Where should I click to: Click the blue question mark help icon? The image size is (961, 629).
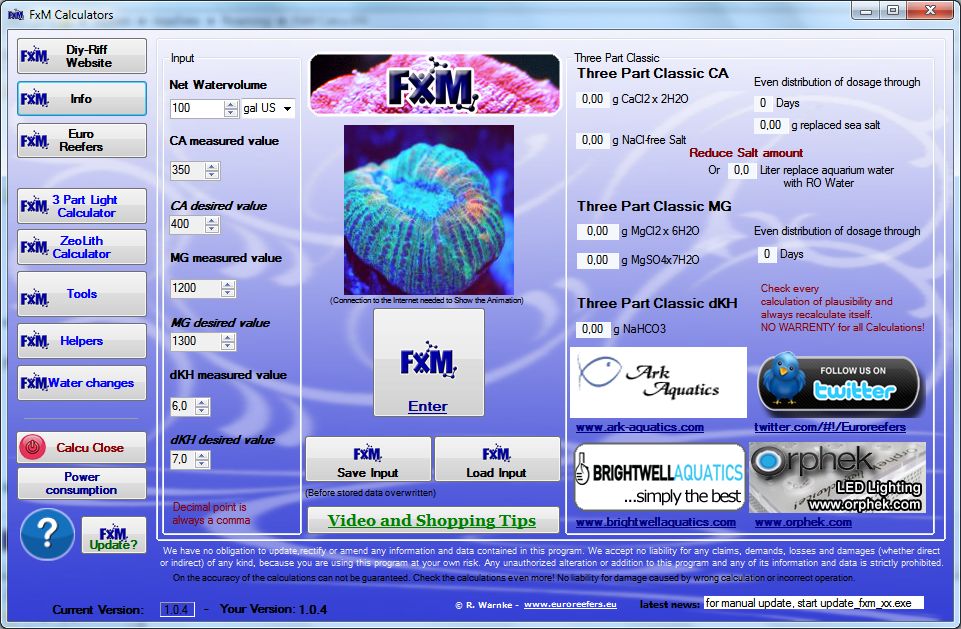click(x=47, y=534)
